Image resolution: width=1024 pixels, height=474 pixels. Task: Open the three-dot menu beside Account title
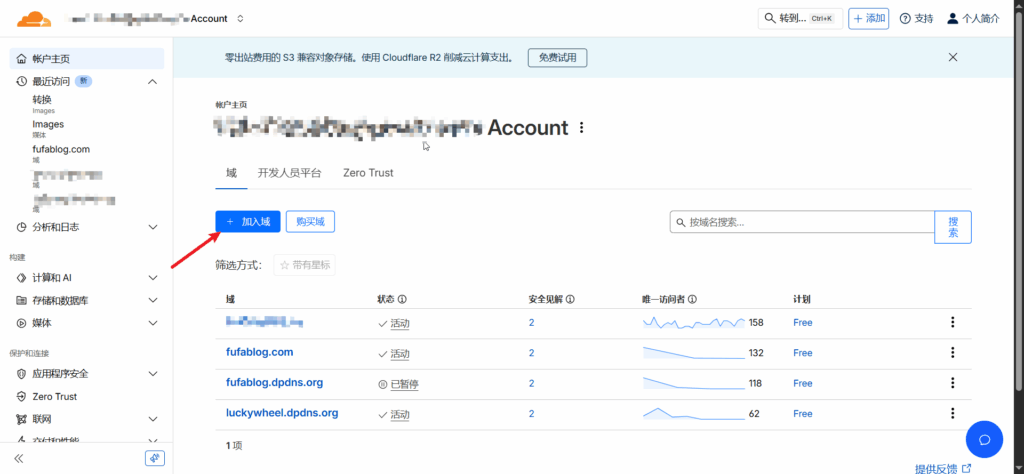point(582,128)
